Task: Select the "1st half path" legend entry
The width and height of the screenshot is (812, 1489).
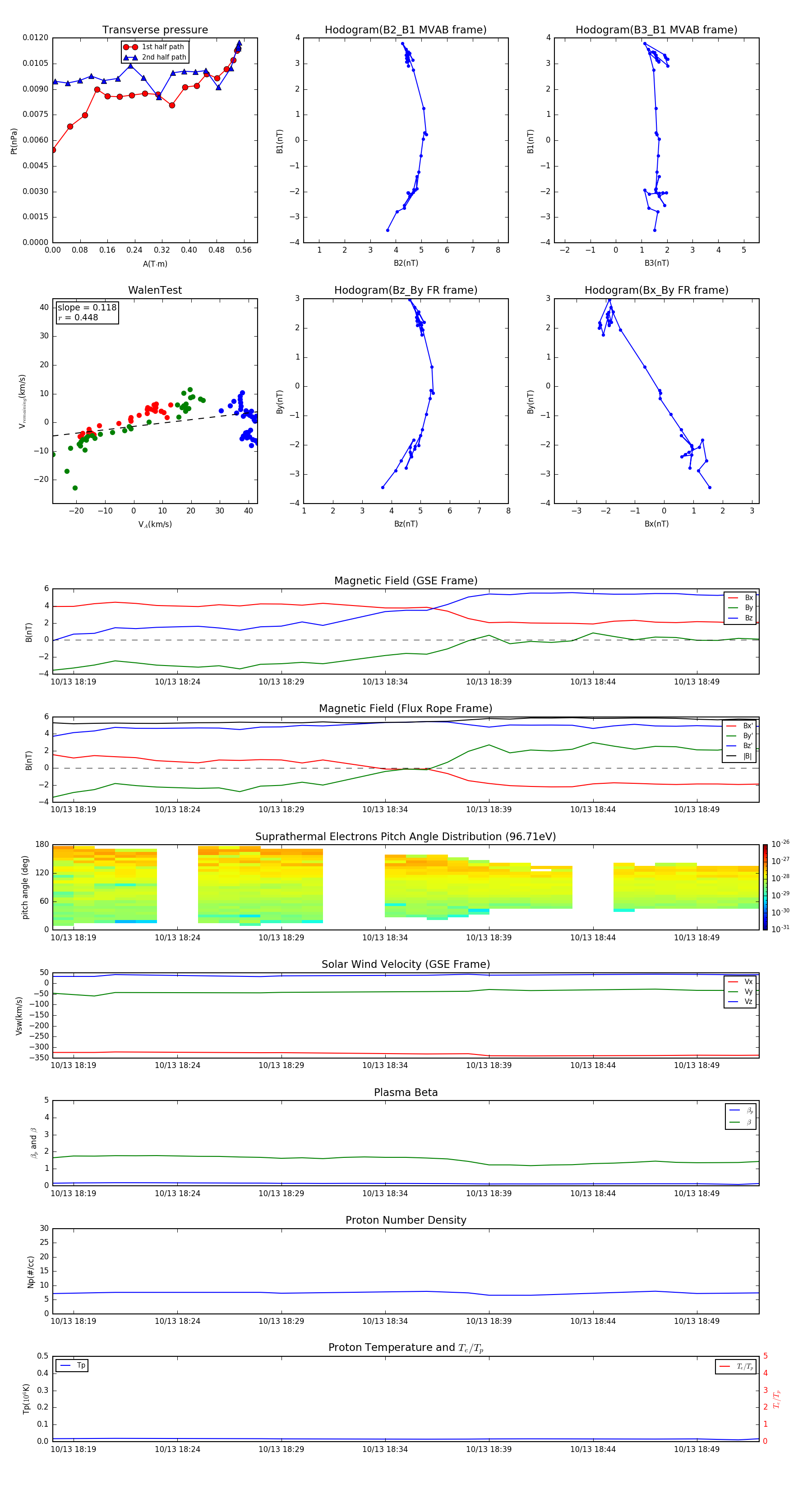Action: click(154, 47)
